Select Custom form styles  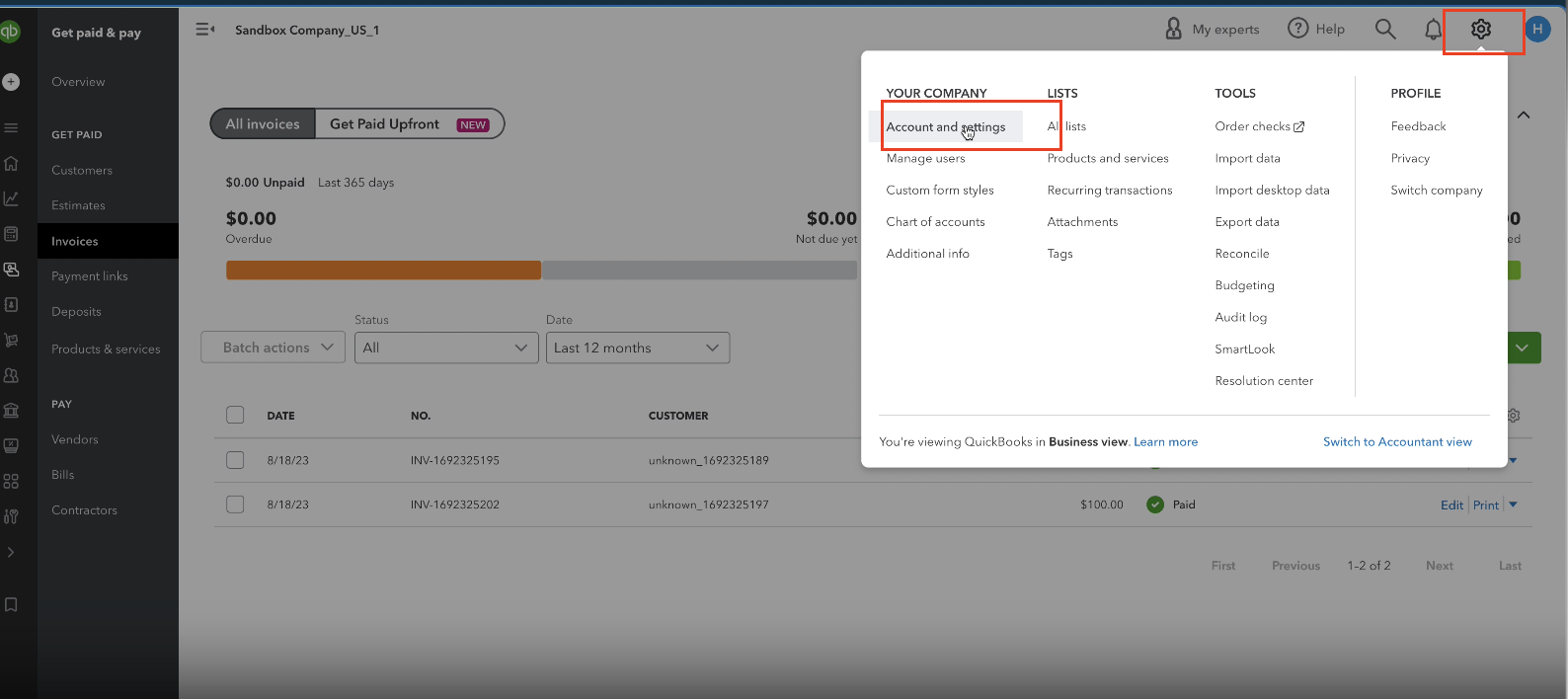point(940,190)
